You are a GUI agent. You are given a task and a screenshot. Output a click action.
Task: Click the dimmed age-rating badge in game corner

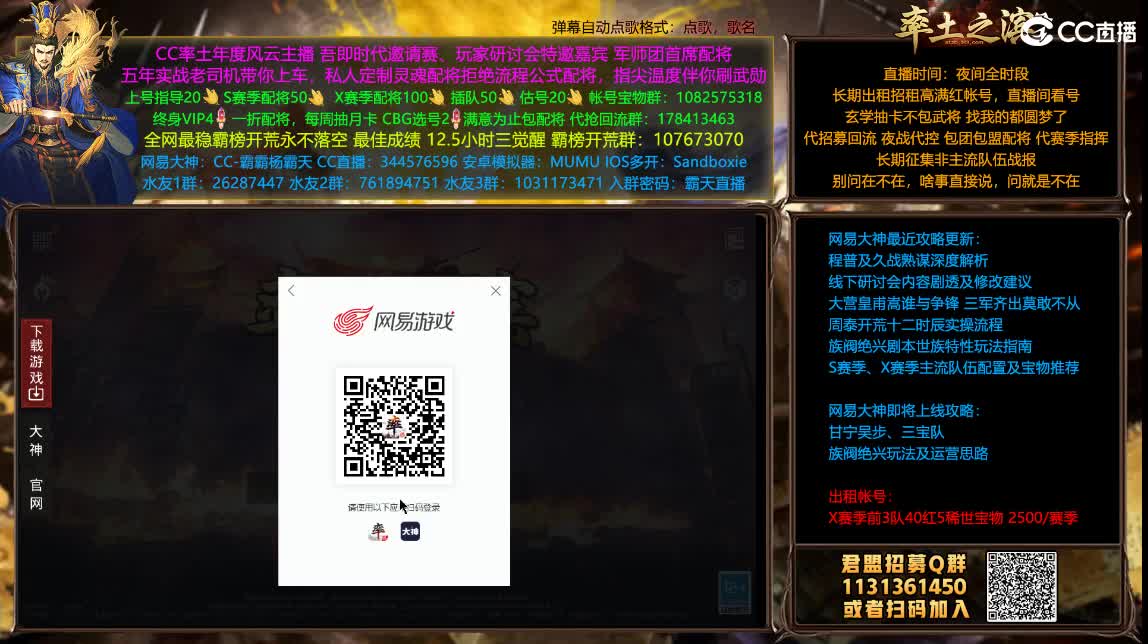click(x=734, y=592)
